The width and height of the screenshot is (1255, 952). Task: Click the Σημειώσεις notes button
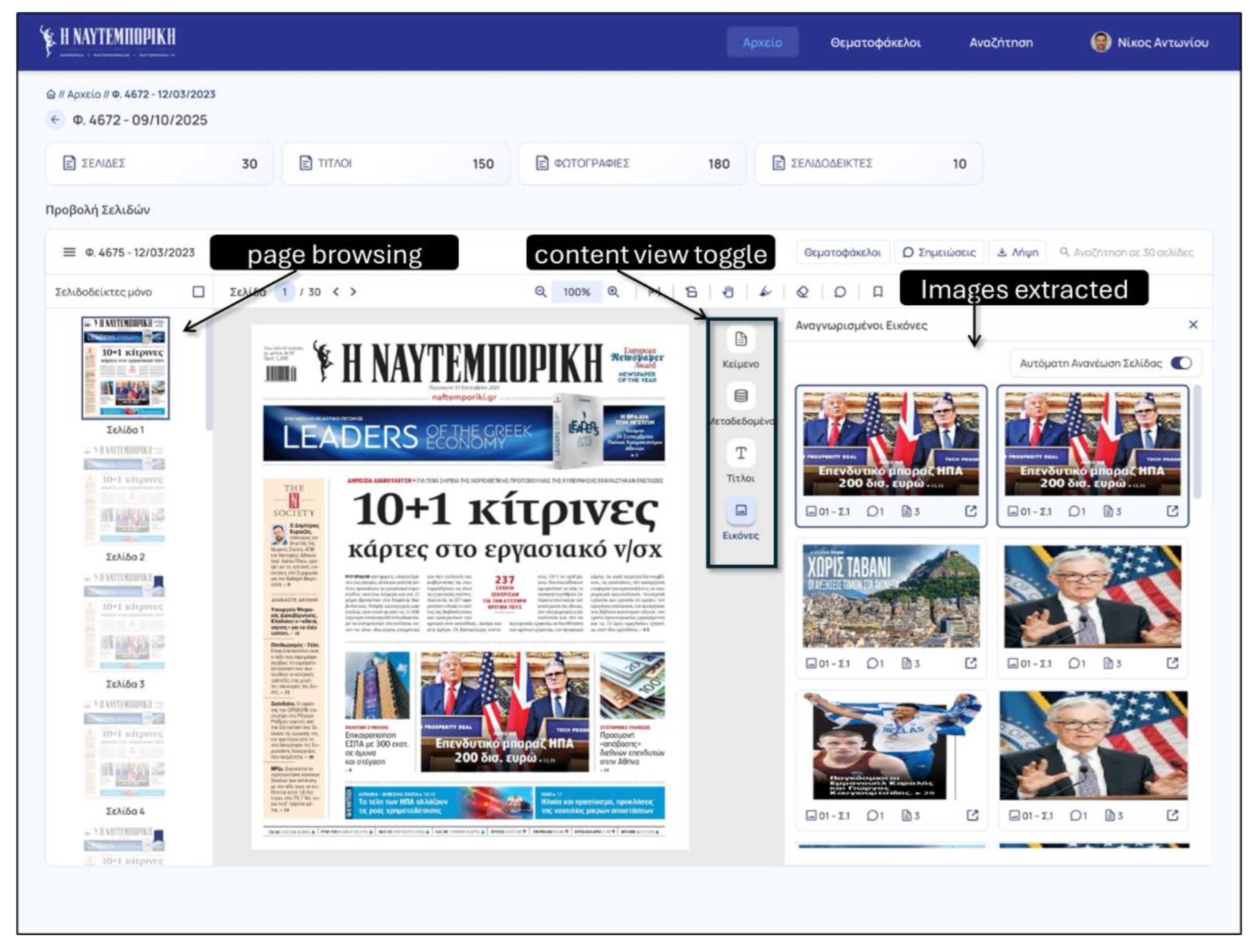(x=939, y=252)
